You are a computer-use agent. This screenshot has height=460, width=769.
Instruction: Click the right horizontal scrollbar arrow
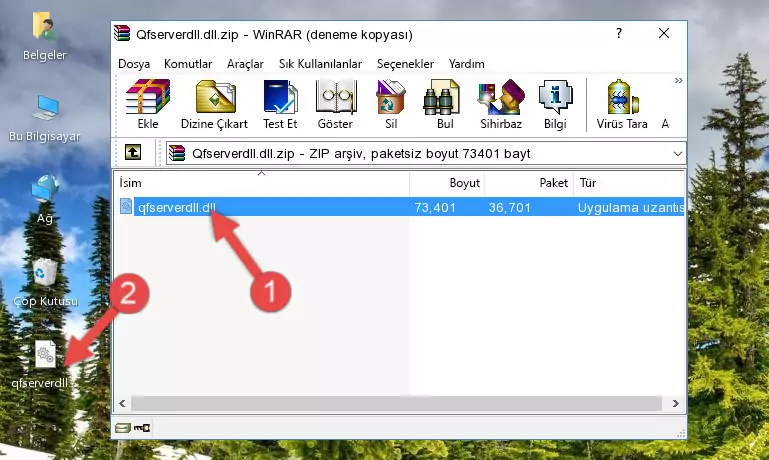[x=676, y=403]
